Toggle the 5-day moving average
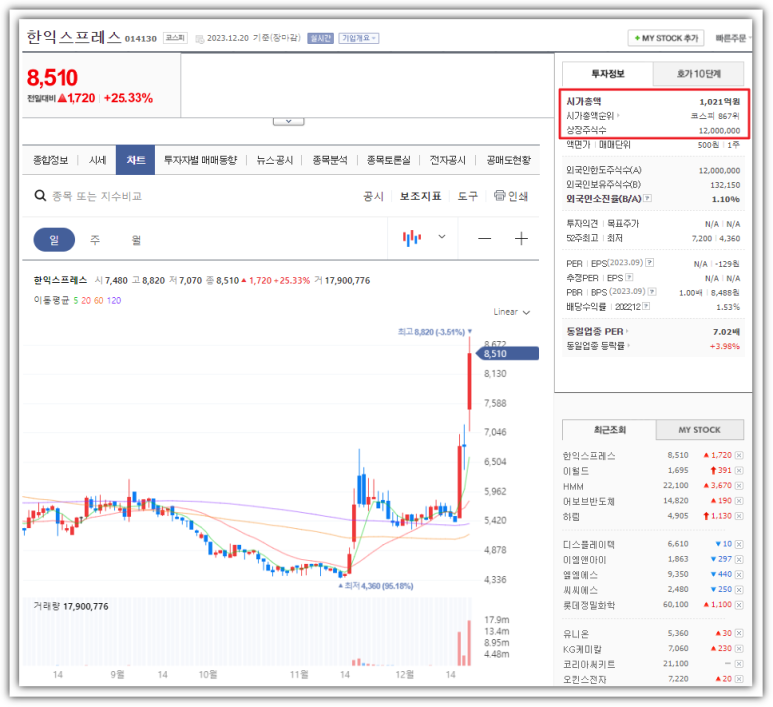 click(76, 300)
